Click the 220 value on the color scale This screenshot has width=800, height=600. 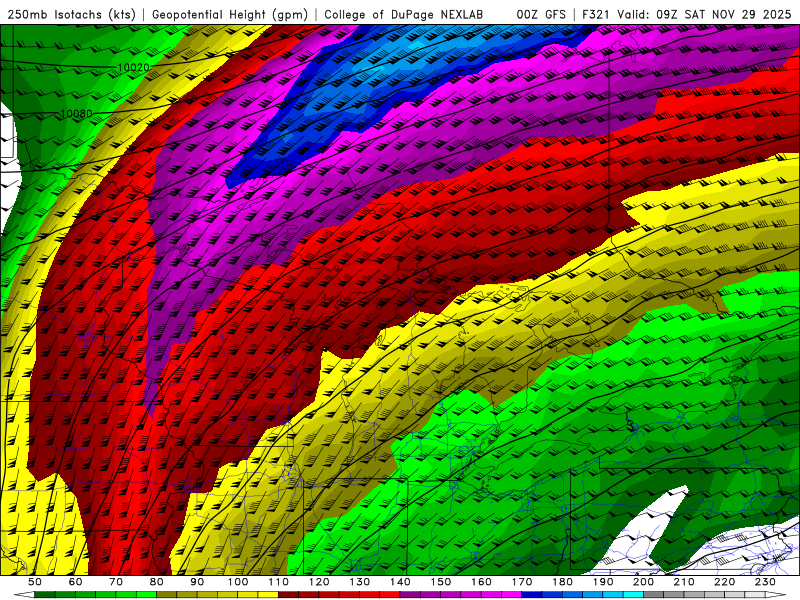[725, 582]
